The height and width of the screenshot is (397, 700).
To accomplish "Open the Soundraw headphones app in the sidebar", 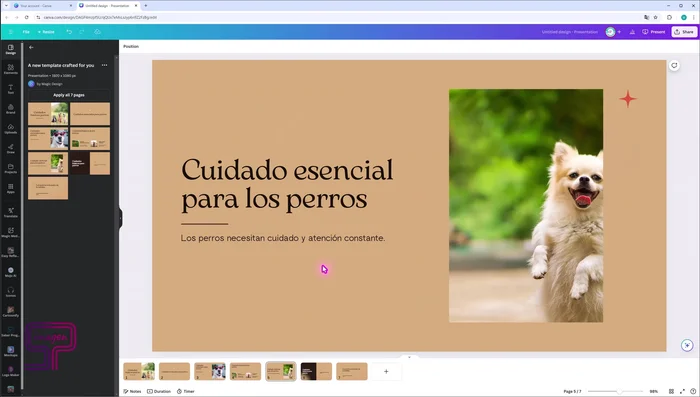I will click(x=11, y=292).
